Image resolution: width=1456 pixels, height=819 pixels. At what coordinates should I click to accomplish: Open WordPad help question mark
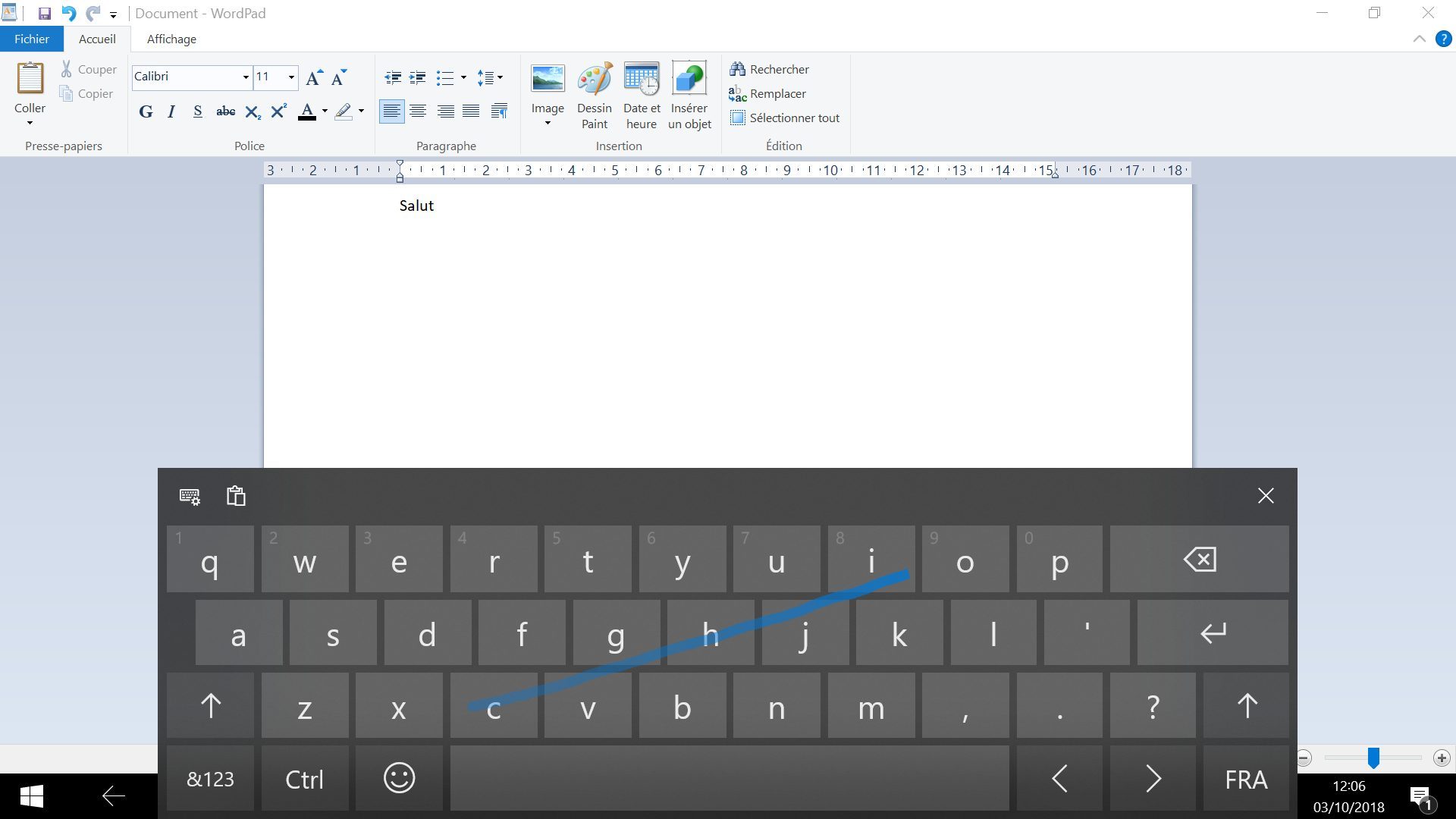(1444, 39)
